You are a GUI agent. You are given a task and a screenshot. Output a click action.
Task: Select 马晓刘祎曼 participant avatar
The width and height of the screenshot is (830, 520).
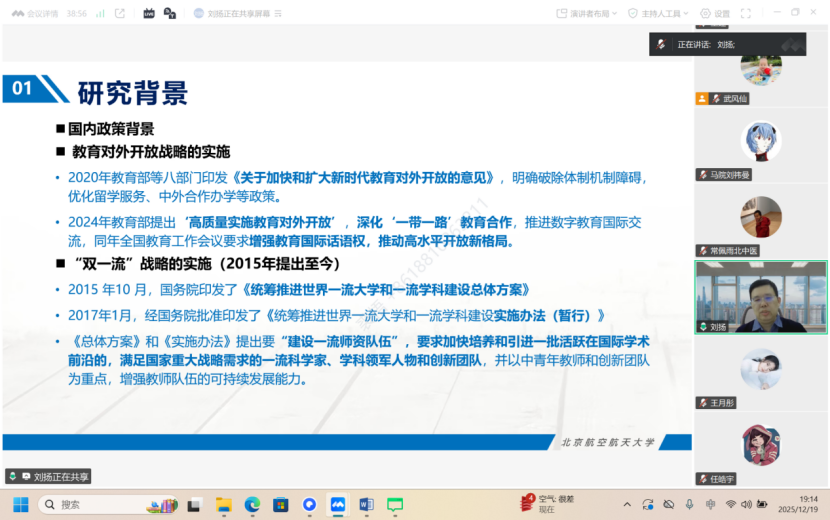[x=760, y=142]
